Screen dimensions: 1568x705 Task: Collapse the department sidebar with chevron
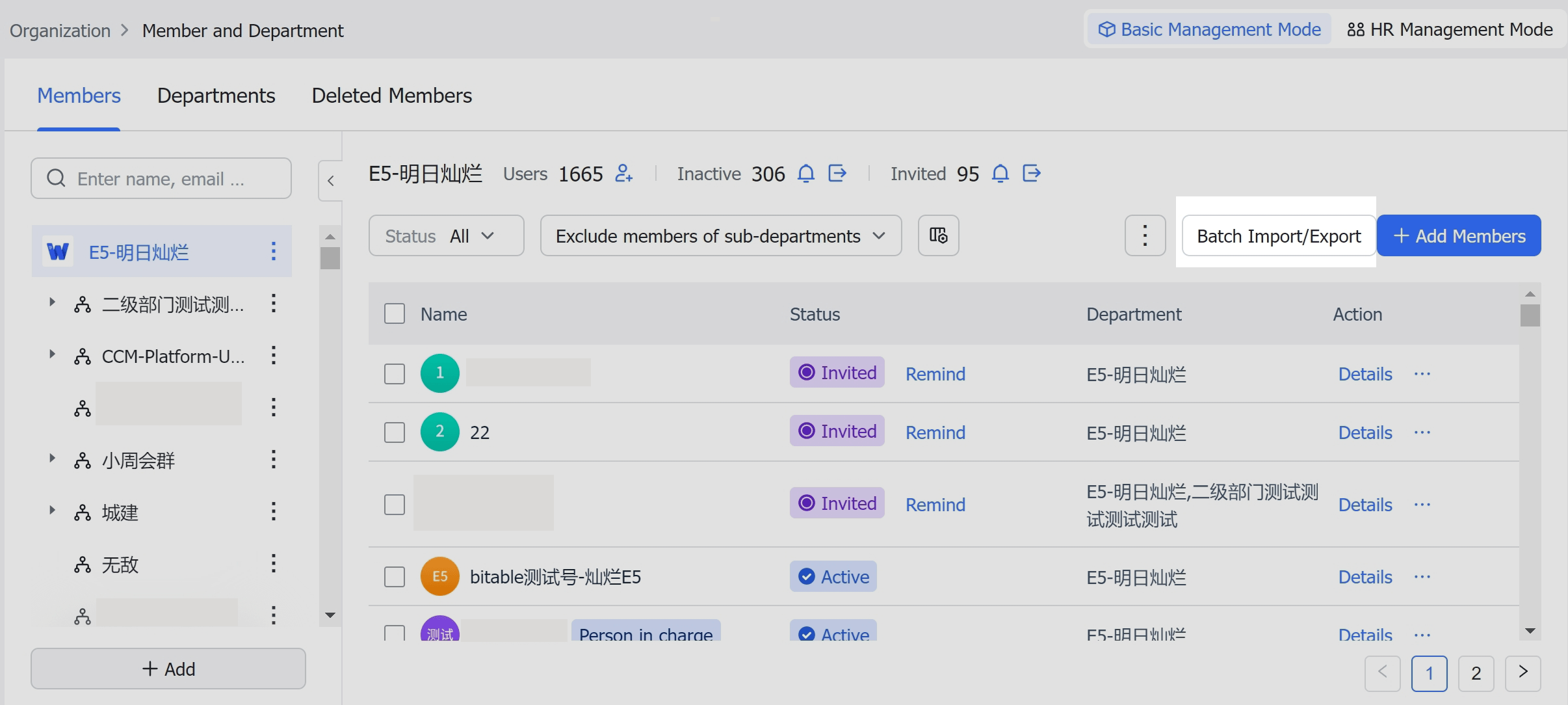330,181
